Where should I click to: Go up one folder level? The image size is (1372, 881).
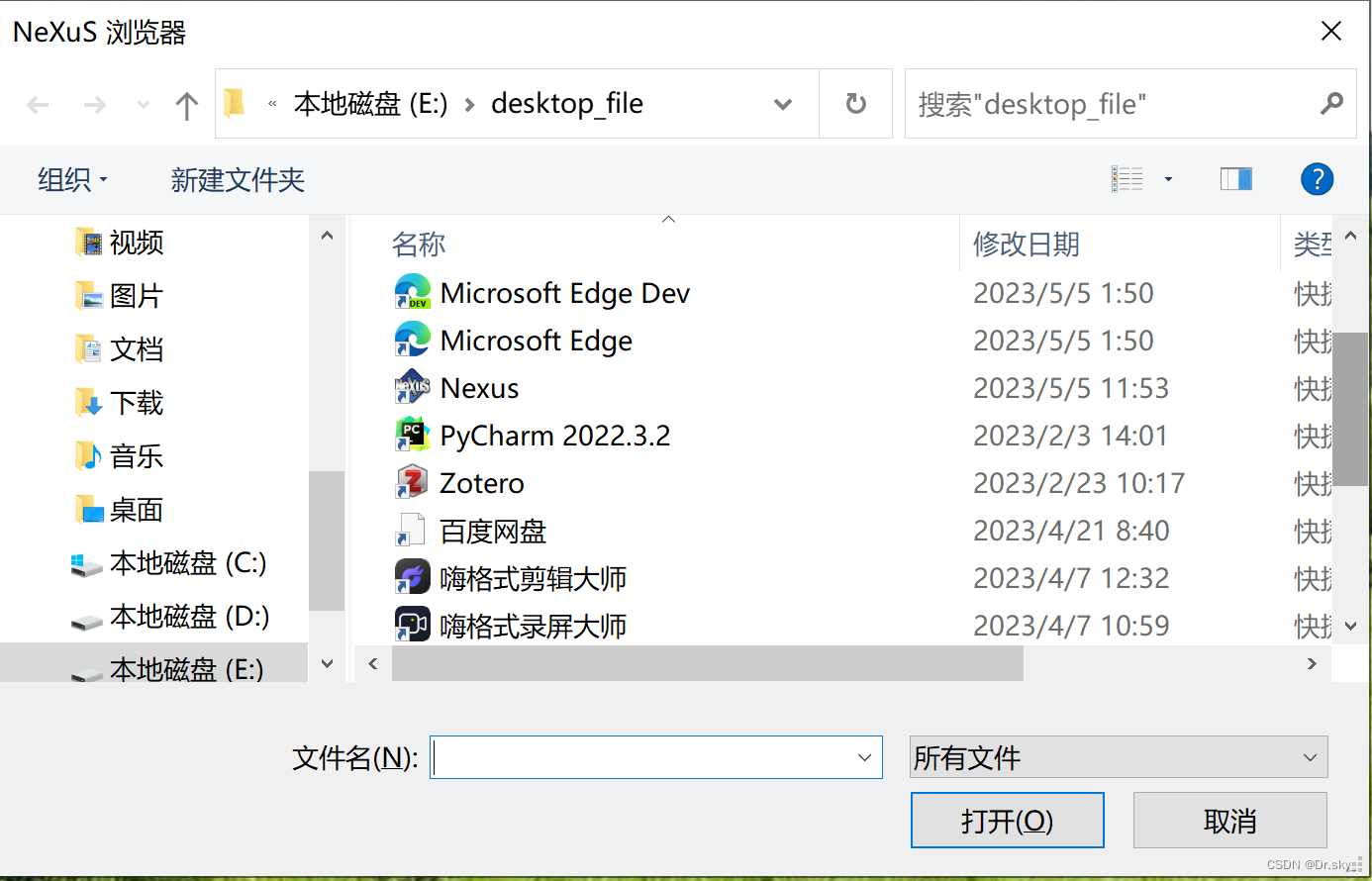tap(186, 104)
